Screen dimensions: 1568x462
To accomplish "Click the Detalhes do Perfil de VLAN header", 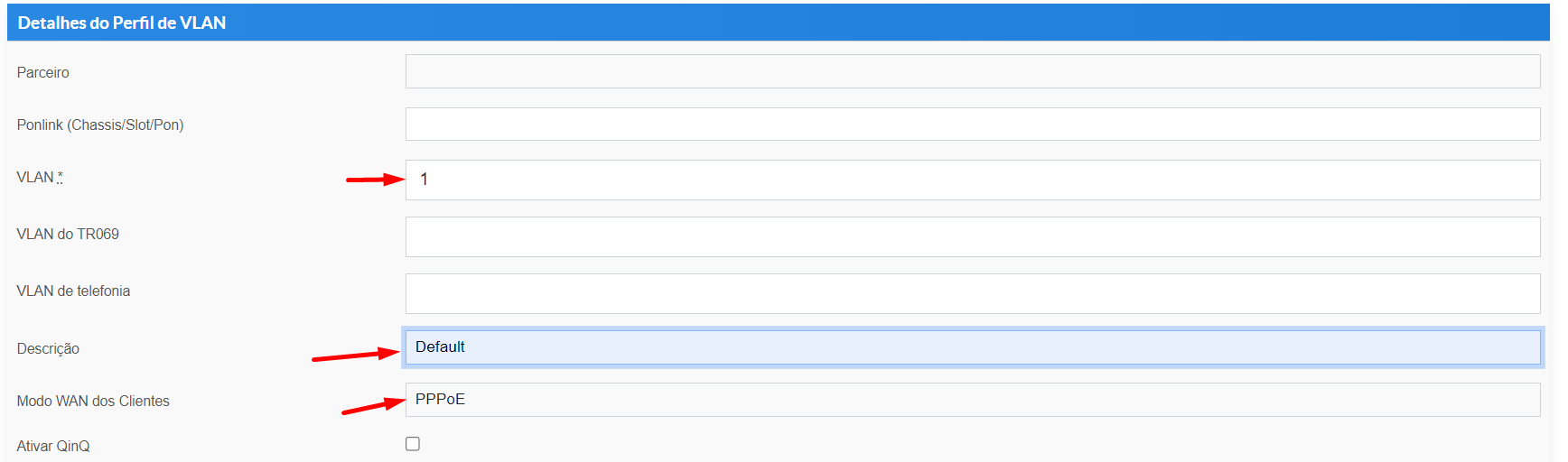I will [122, 23].
